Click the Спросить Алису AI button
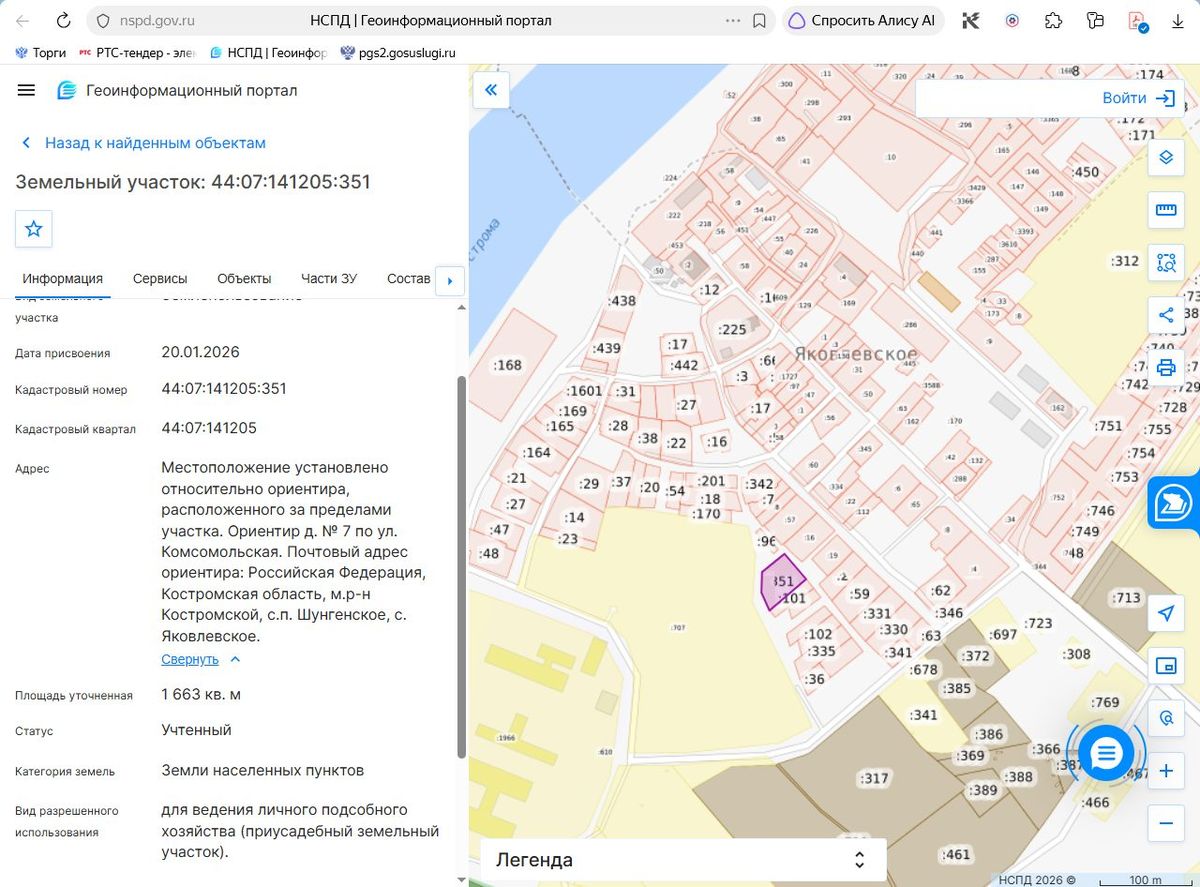The image size is (1200, 887). pos(863,20)
